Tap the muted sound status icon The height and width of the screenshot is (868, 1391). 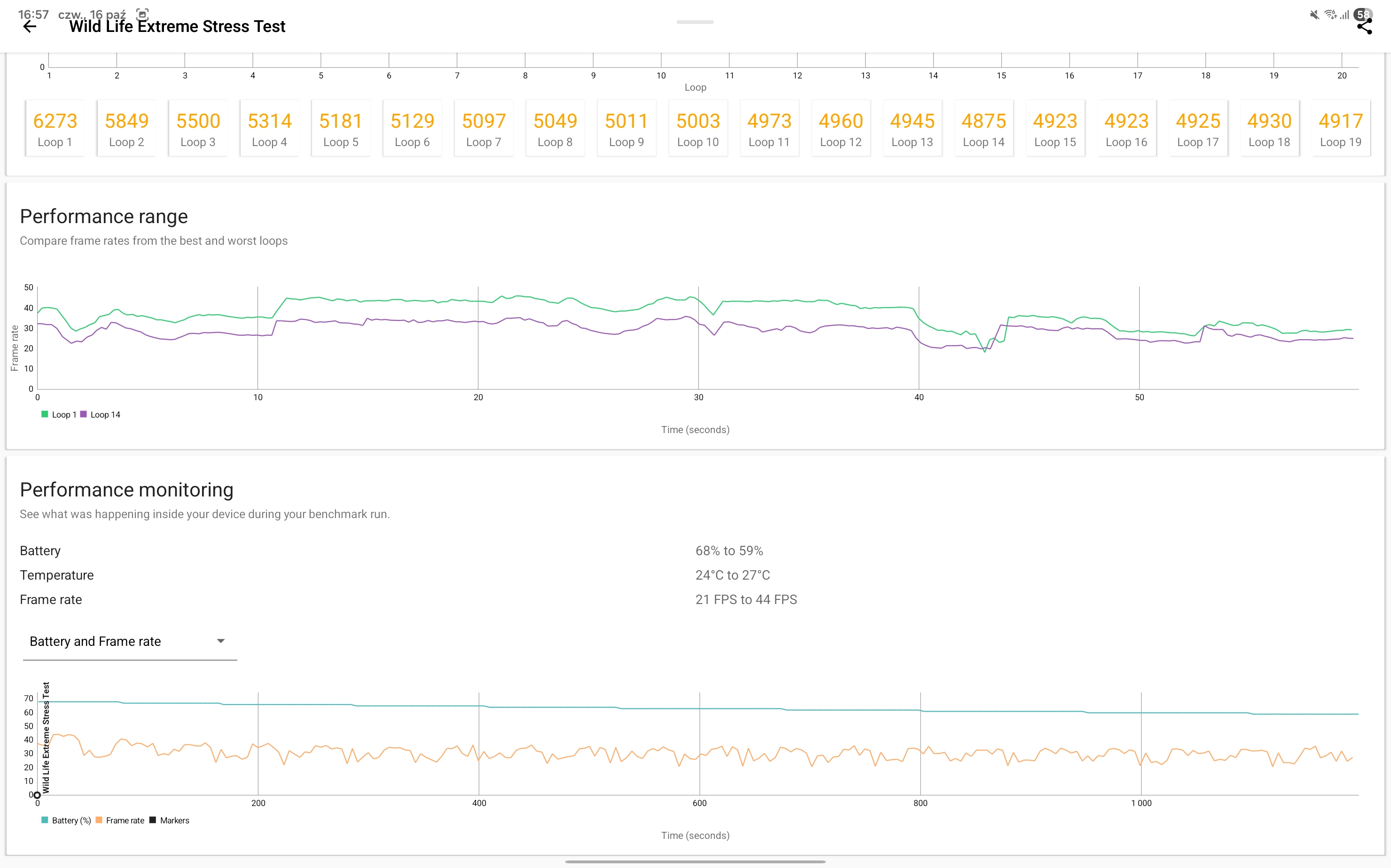[1314, 15]
